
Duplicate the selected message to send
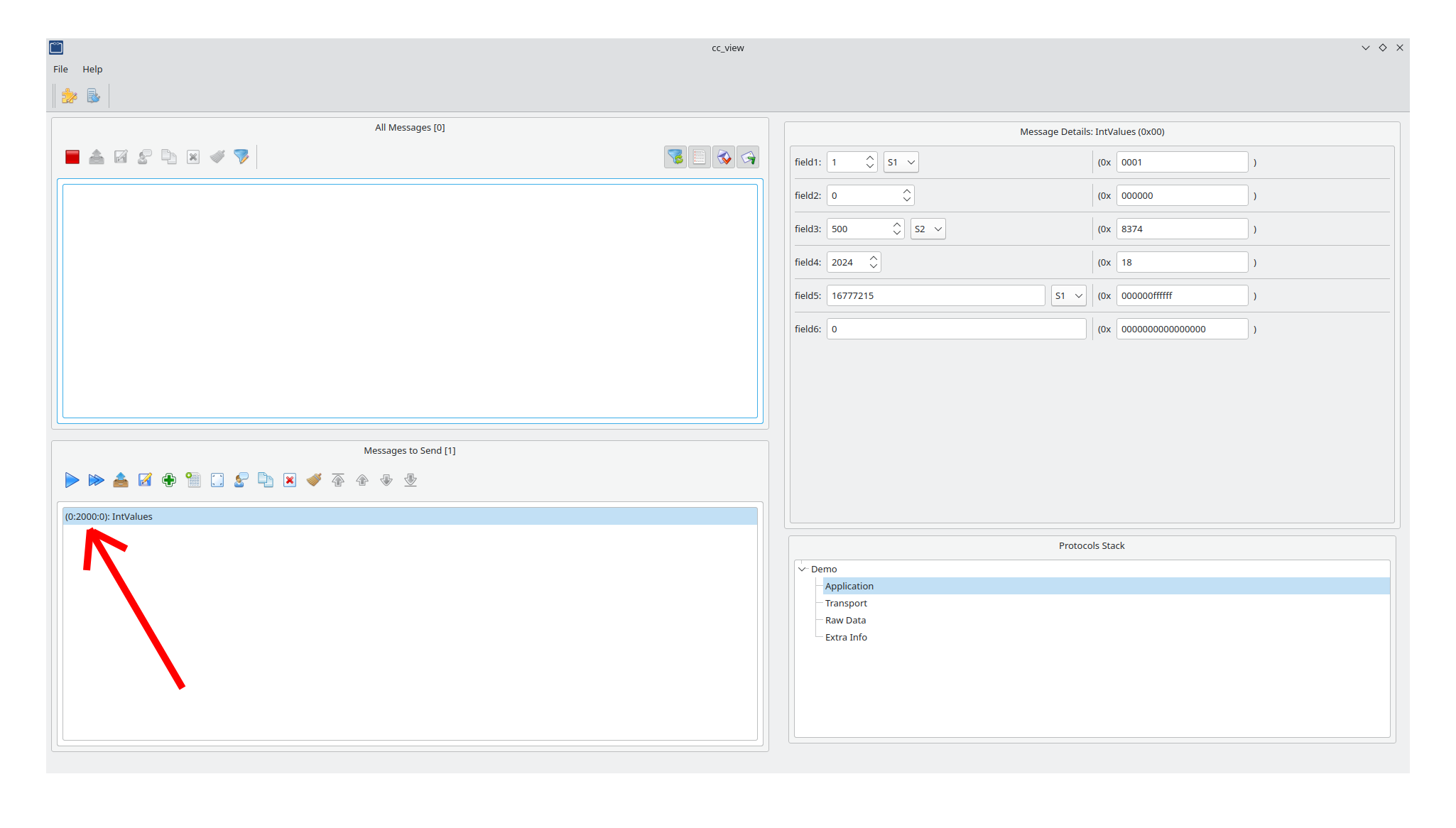tap(266, 480)
